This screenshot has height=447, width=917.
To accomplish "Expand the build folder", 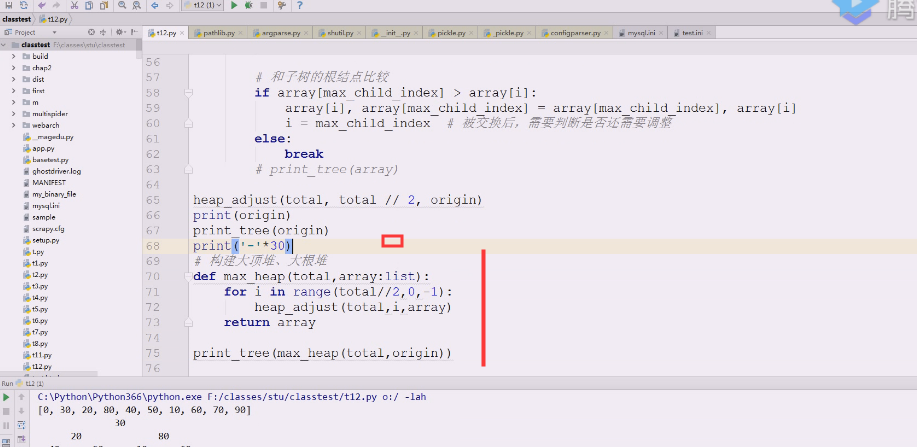I will (13, 57).
